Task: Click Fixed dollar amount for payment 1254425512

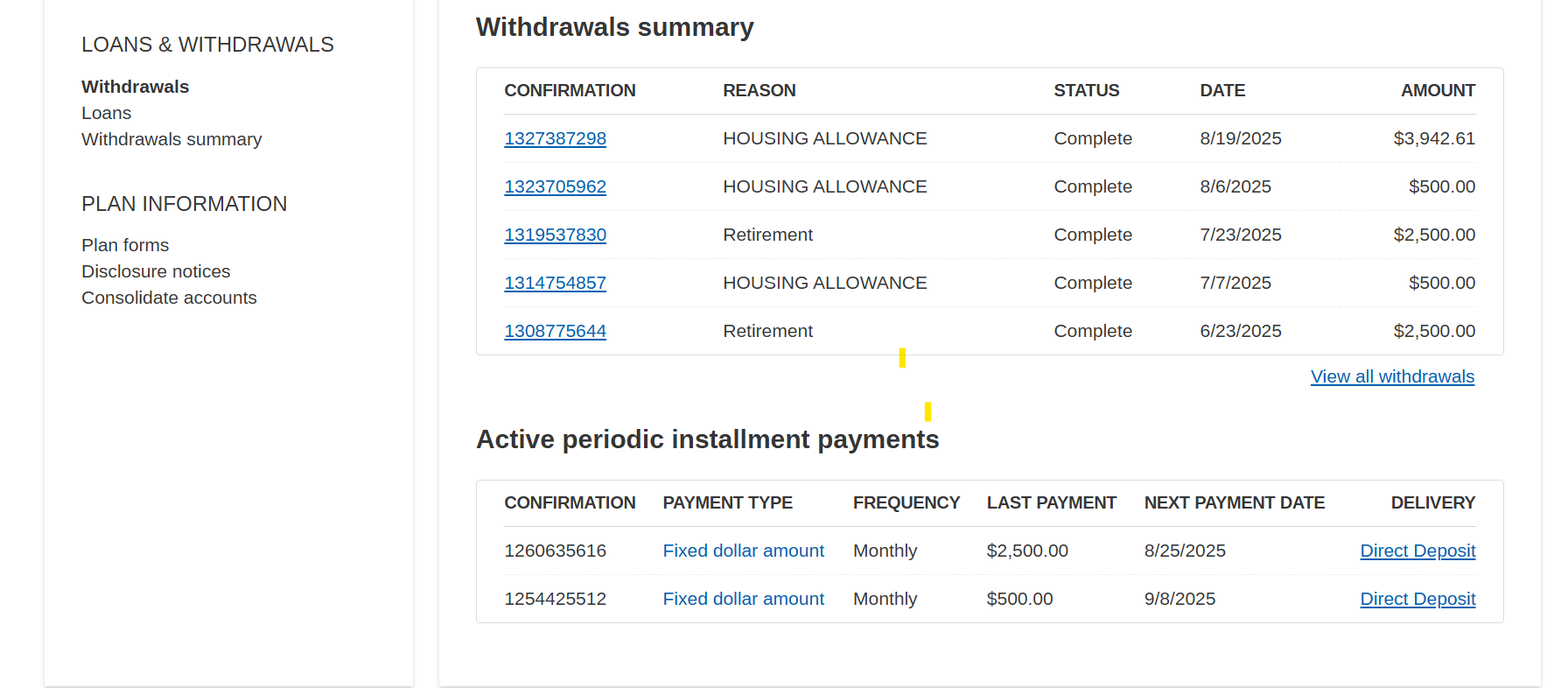Action: [x=743, y=599]
